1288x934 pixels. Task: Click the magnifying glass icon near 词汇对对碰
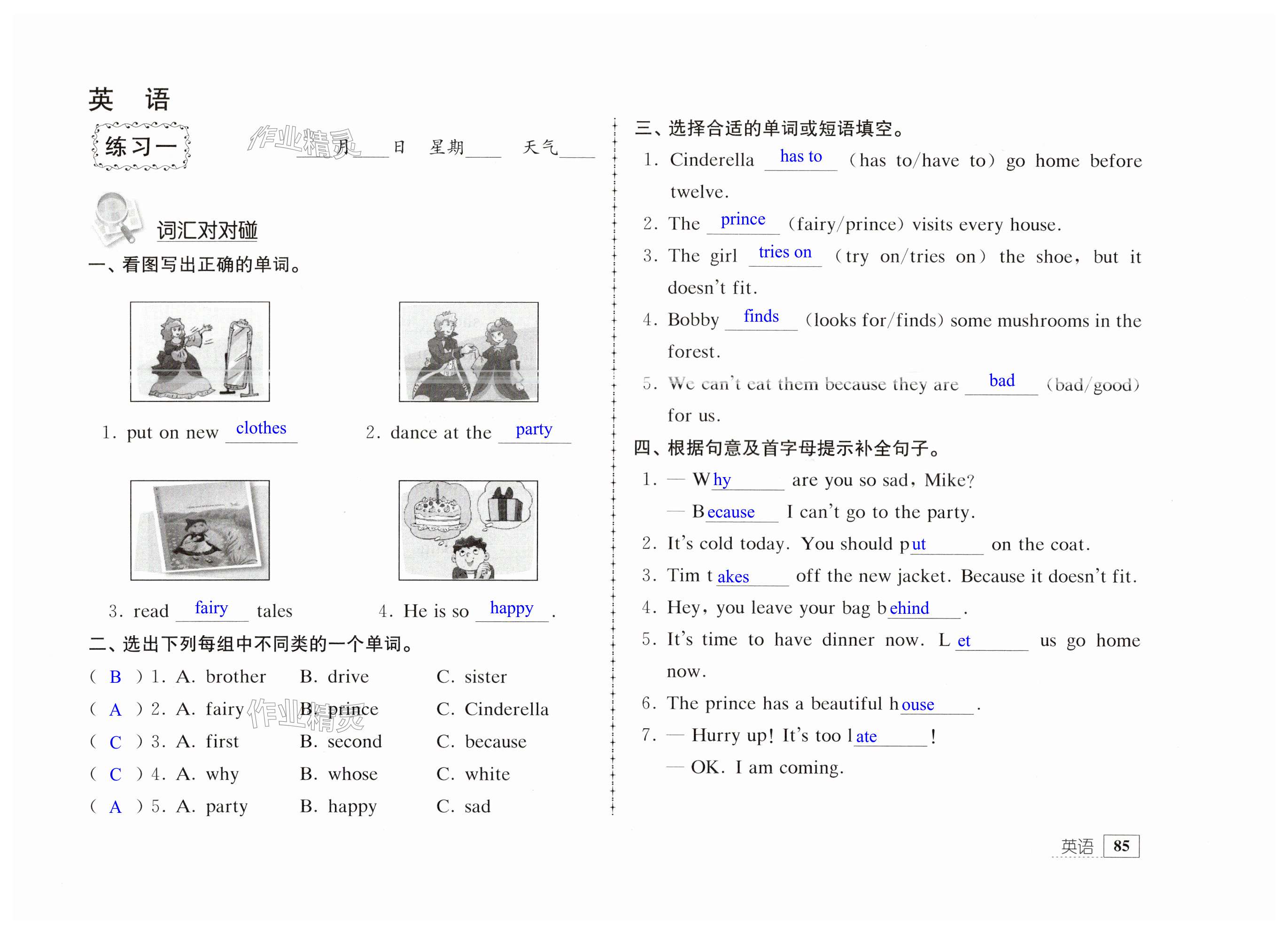coord(116,219)
